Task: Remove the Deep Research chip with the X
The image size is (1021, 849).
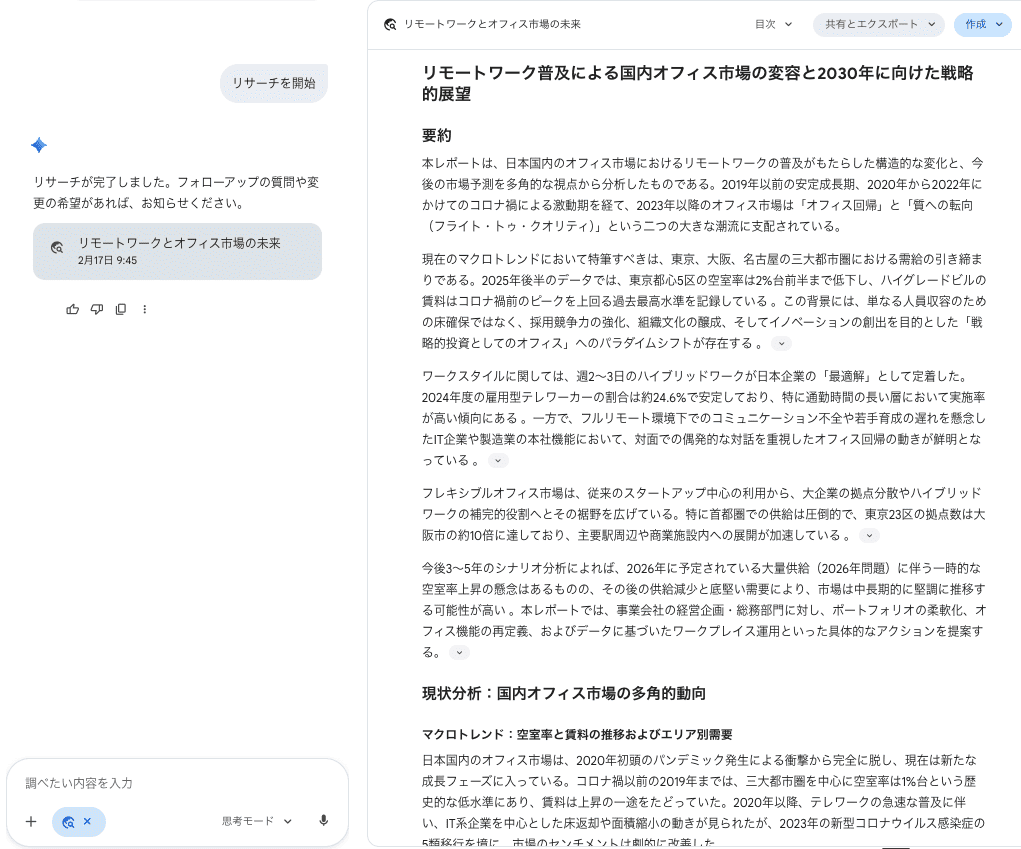Action: (87, 821)
